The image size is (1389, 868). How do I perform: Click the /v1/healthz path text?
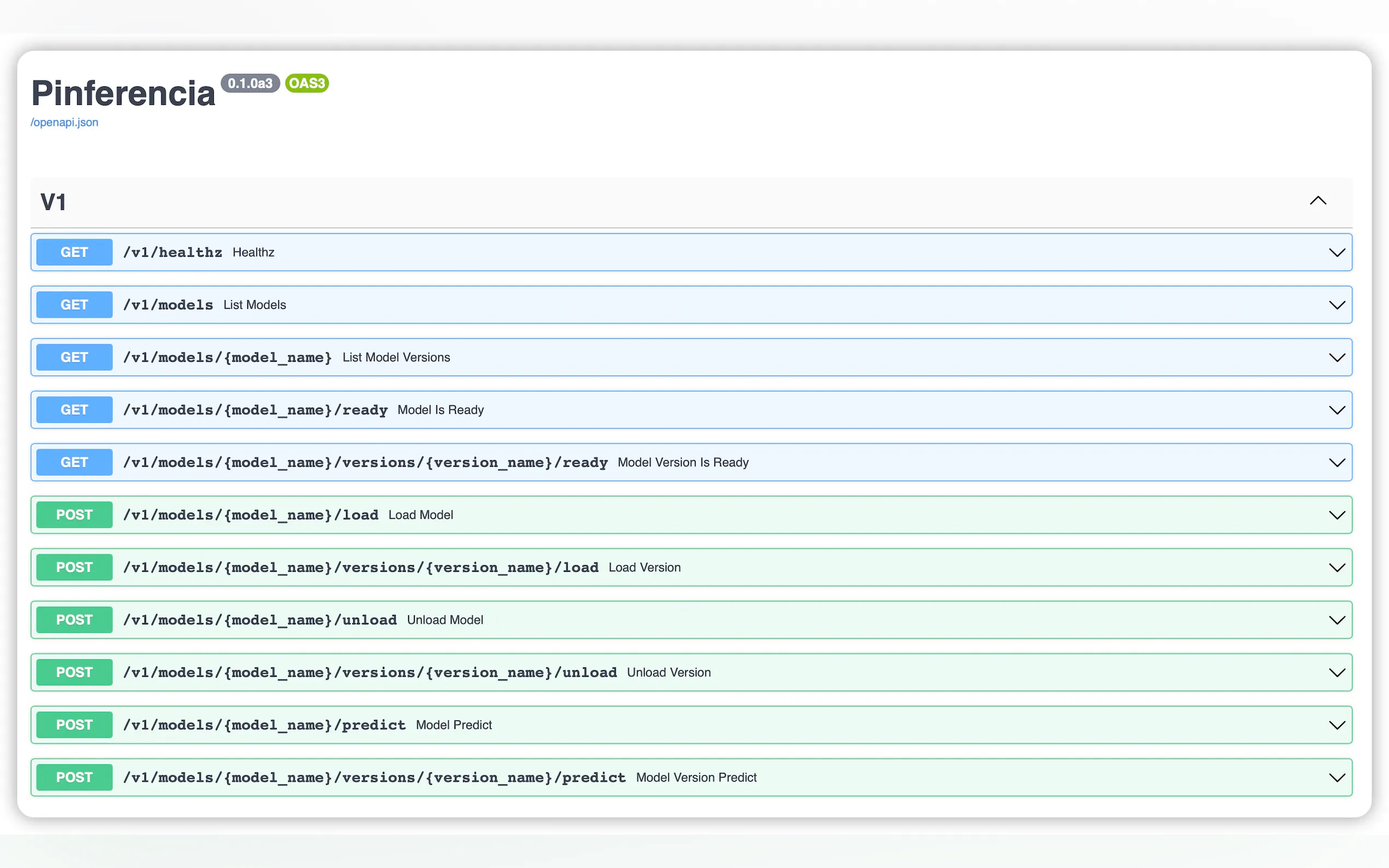pos(172,253)
